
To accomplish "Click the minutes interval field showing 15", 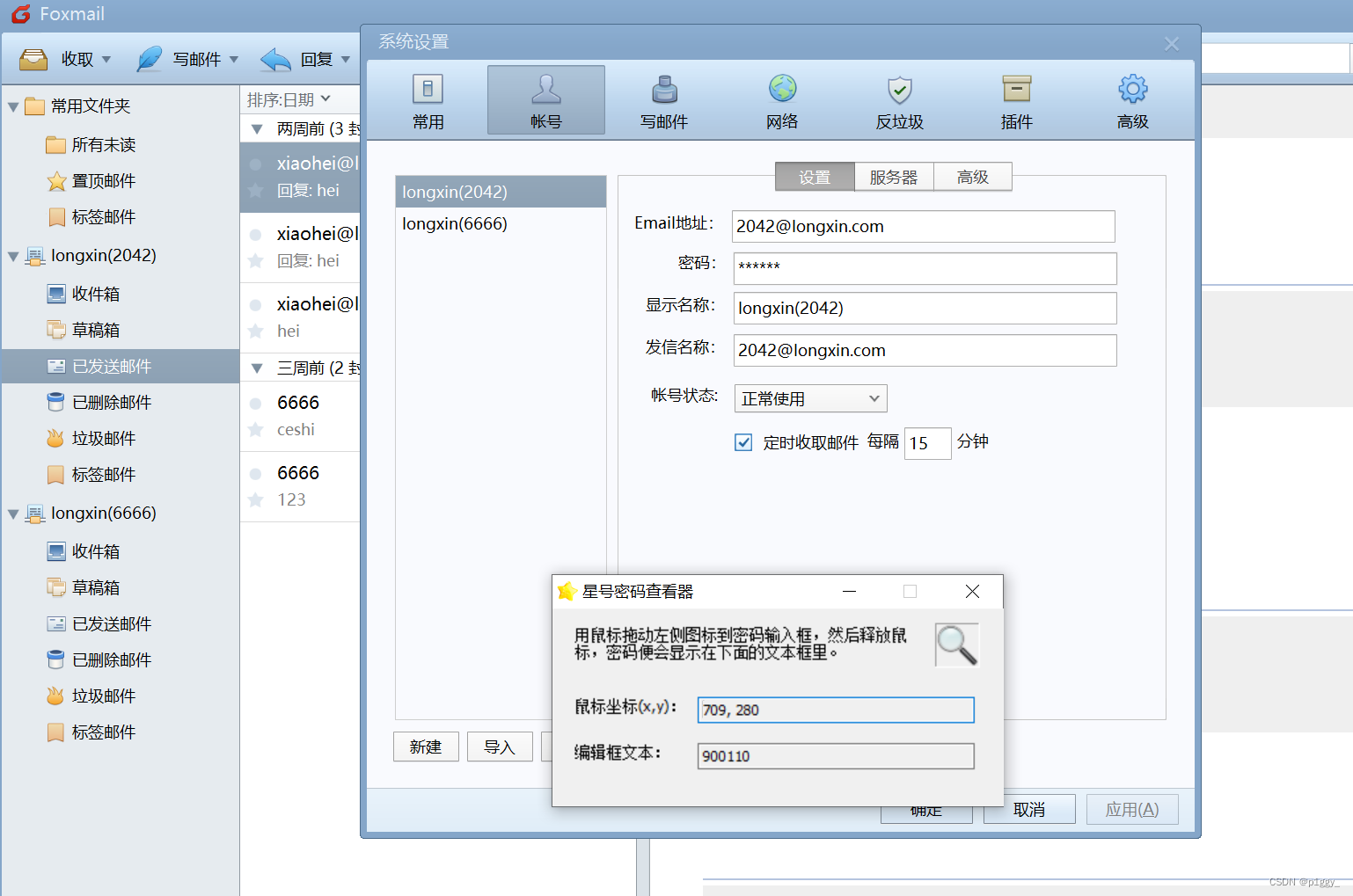I will point(927,443).
